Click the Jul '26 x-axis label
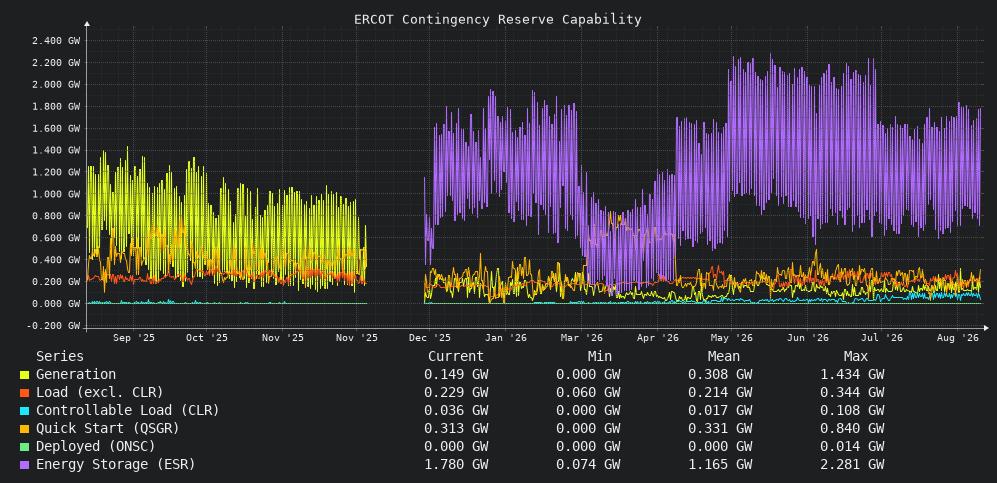This screenshot has height=483, width=997. click(x=881, y=338)
